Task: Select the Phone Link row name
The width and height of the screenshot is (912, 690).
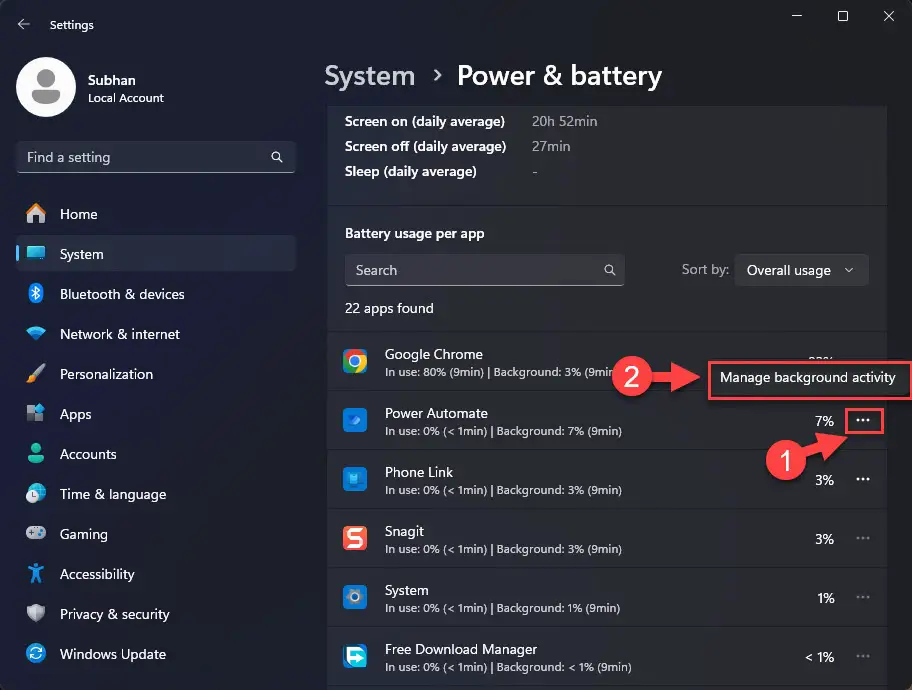Action: pyautogui.click(x=419, y=472)
